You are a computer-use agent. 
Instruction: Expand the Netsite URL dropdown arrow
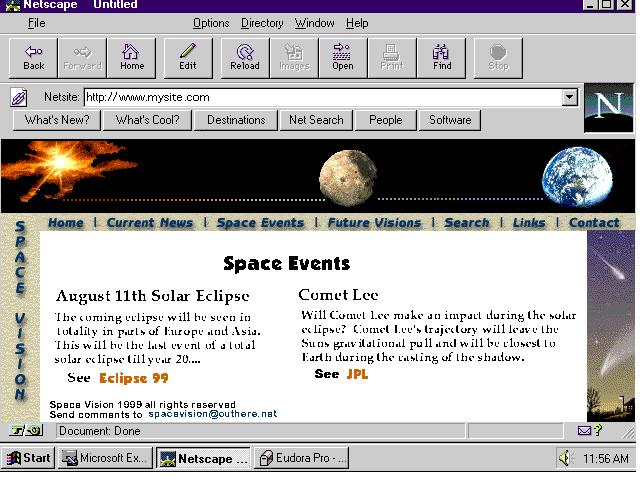570,97
